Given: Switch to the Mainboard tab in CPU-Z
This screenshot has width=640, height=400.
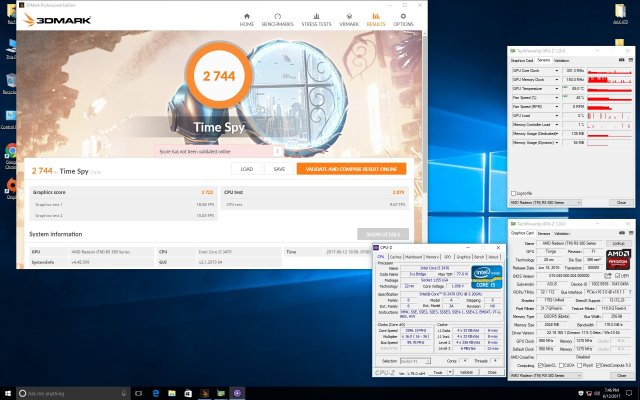Looking at the screenshot, I should point(413,257).
